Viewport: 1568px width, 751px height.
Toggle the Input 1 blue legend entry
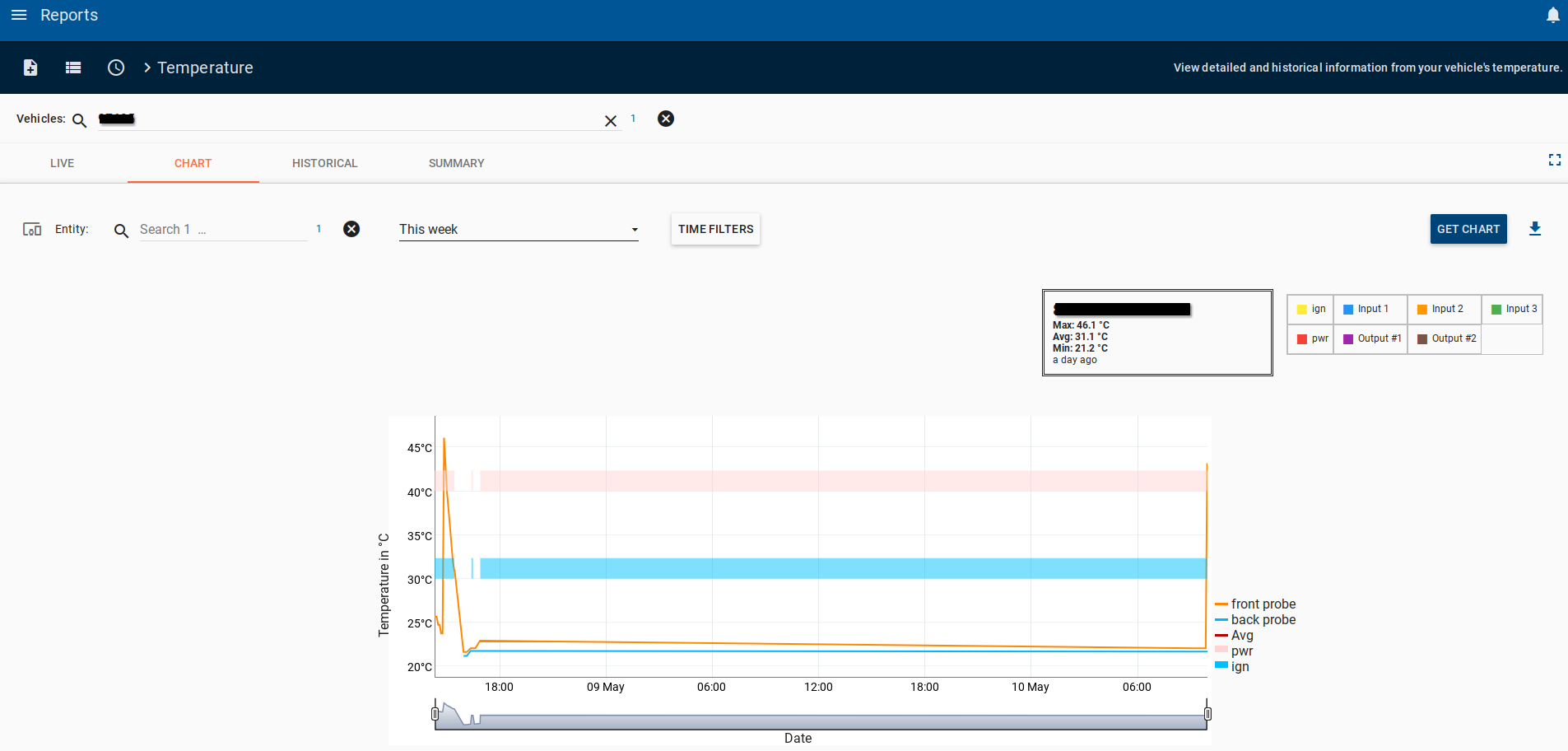[x=1370, y=309]
